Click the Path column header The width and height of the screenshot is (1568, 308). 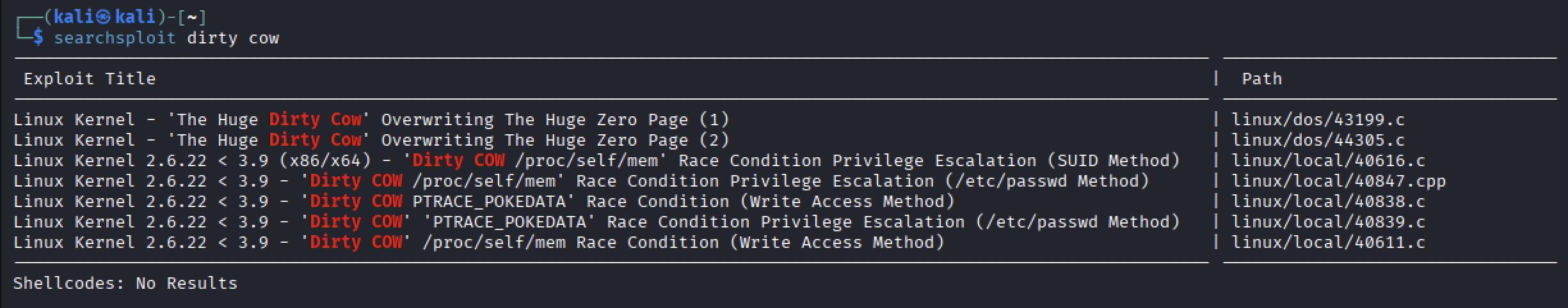pos(1261,79)
